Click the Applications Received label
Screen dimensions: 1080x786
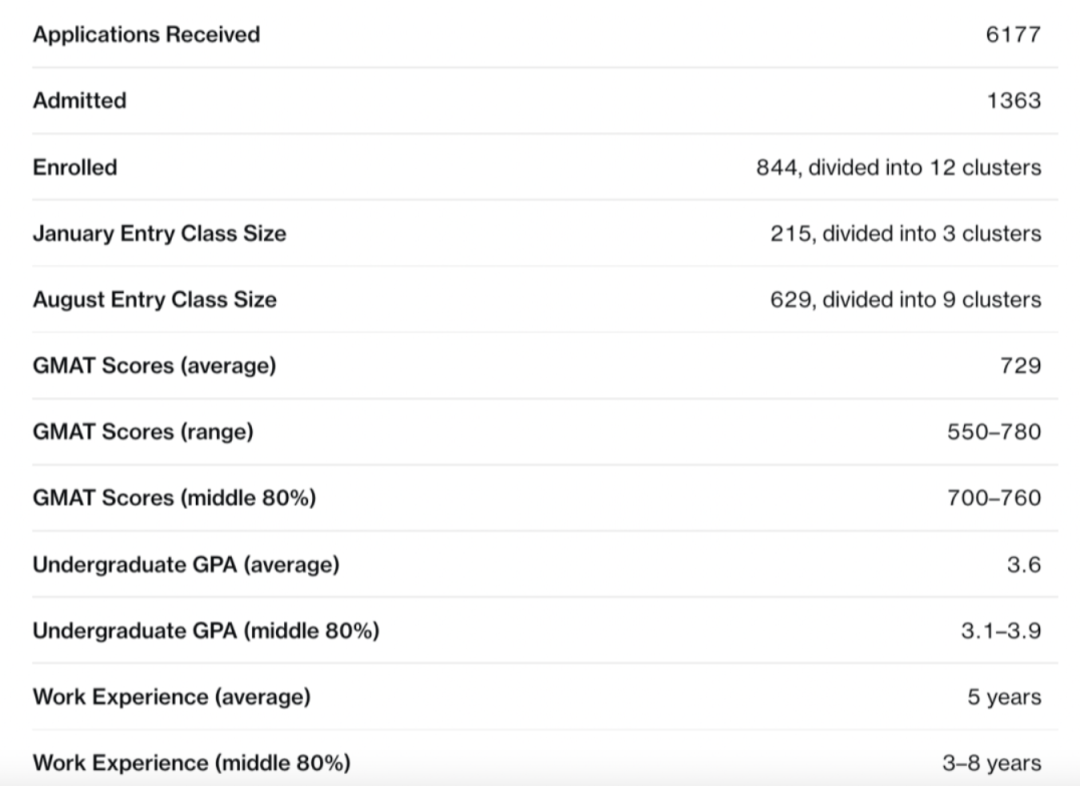(x=146, y=35)
